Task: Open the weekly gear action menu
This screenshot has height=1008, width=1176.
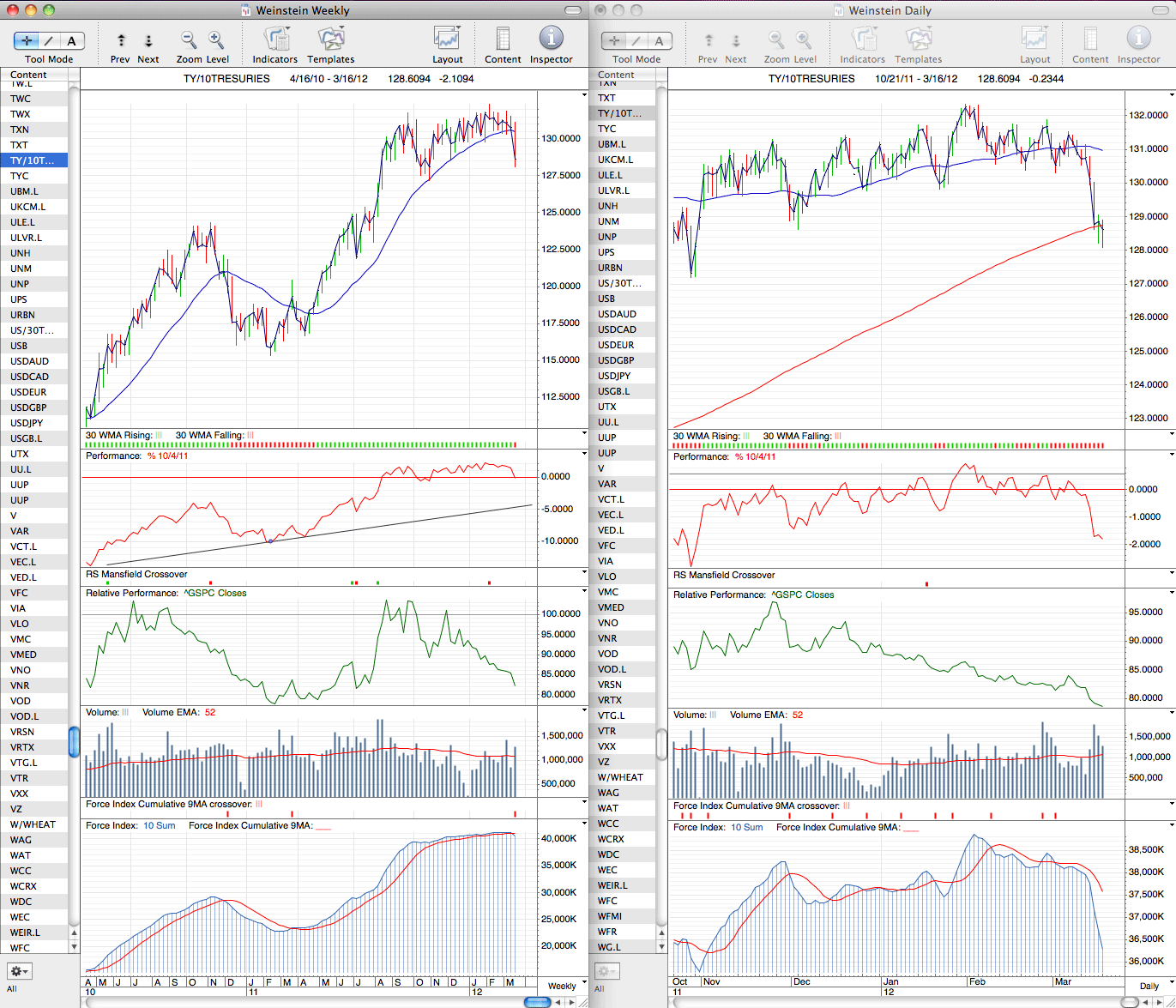Action: (x=19, y=971)
